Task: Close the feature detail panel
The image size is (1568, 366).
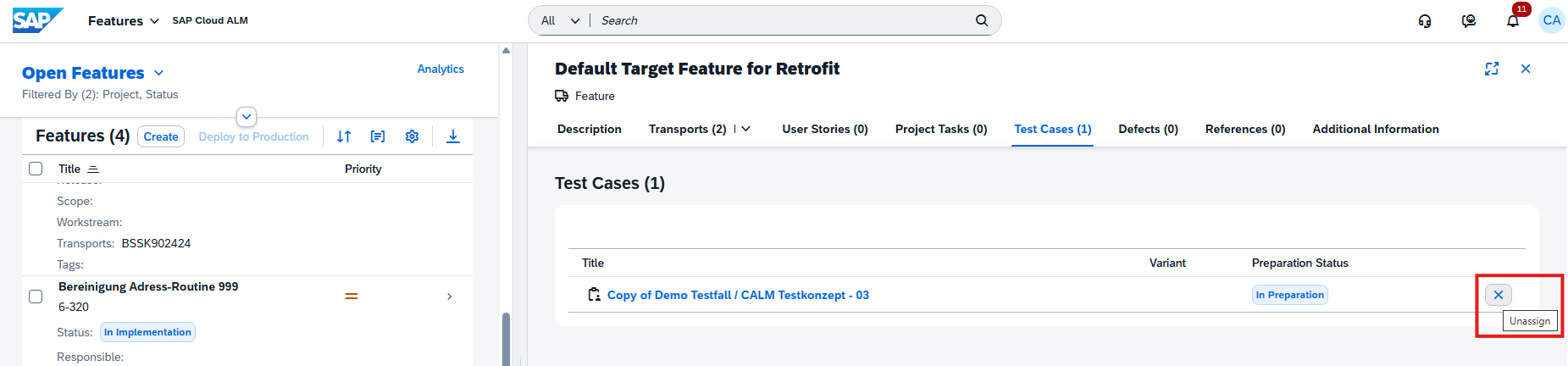Action: (x=1526, y=69)
